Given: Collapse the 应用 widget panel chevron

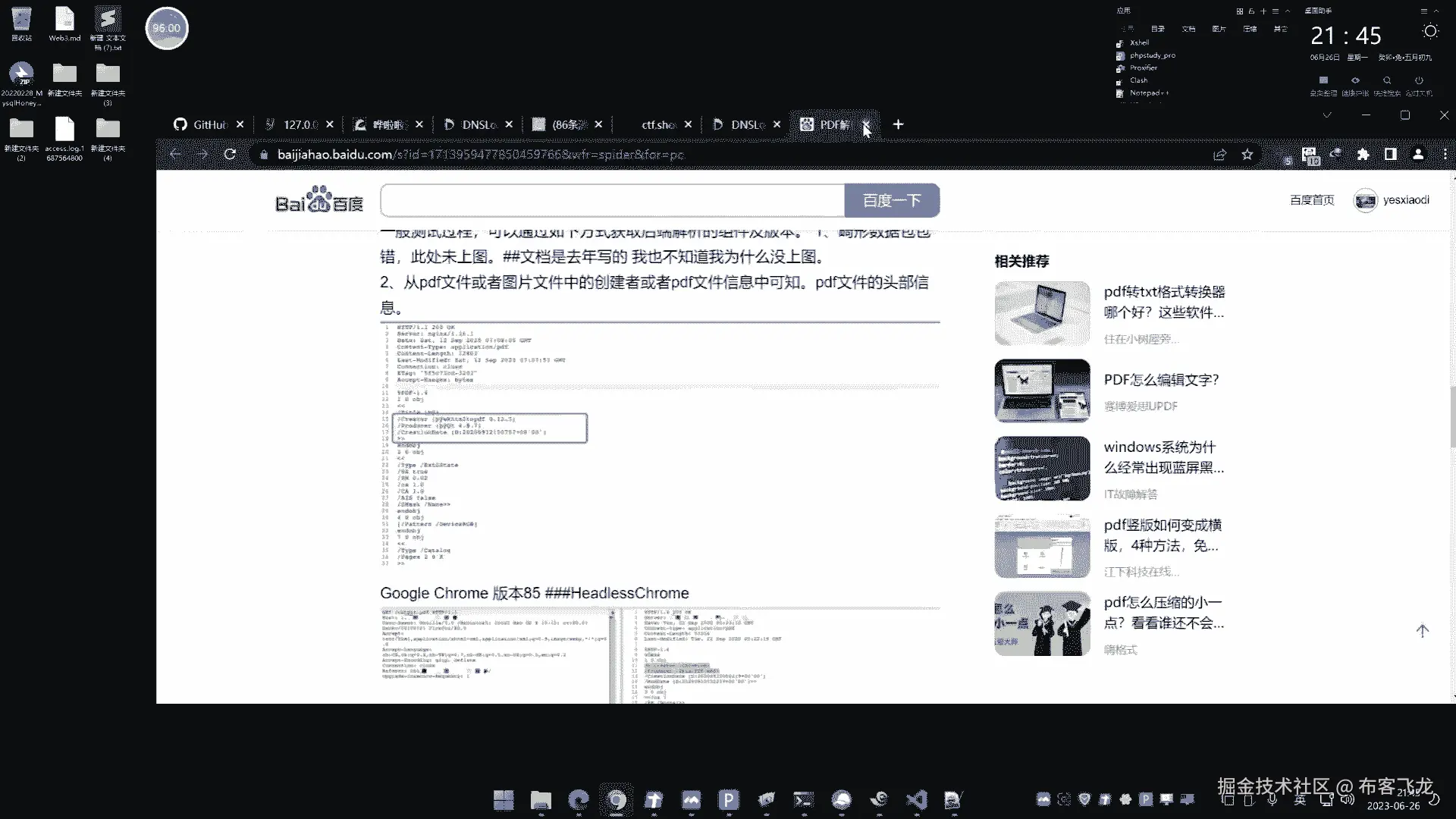Looking at the screenshot, I should pyautogui.click(x=1287, y=11).
